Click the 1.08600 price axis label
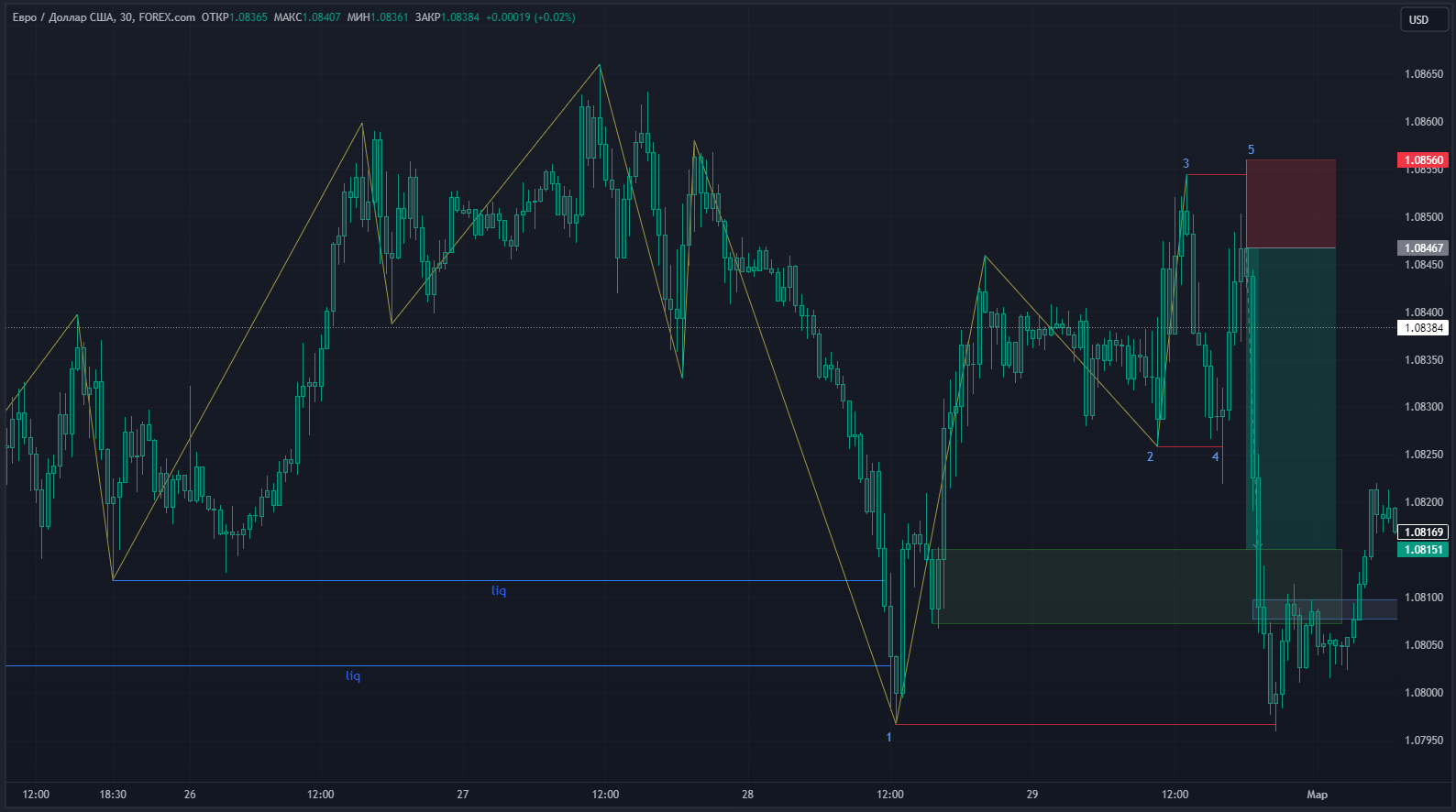Screen dimensions: 1456x812 pyautogui.click(x=1424, y=122)
